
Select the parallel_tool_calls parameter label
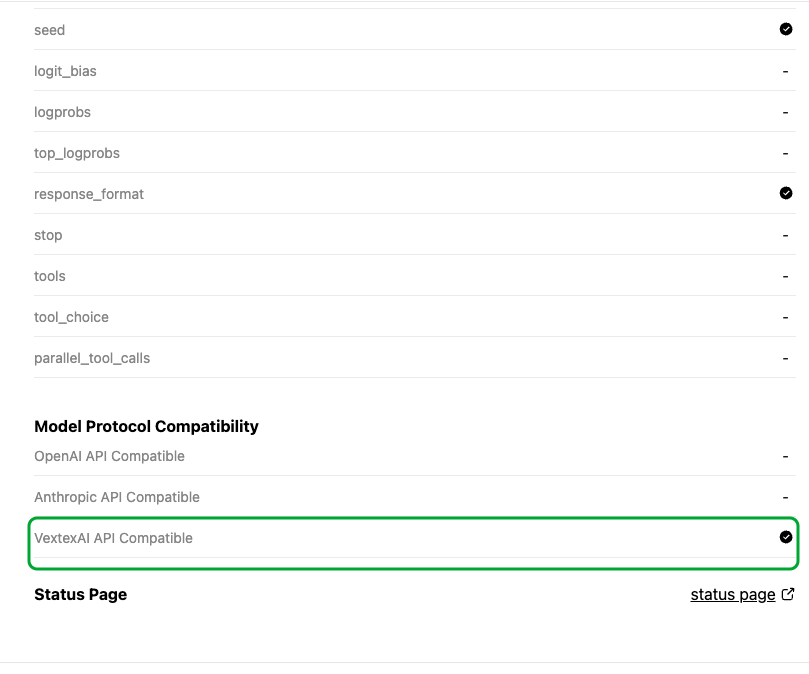pyautogui.click(x=92, y=358)
